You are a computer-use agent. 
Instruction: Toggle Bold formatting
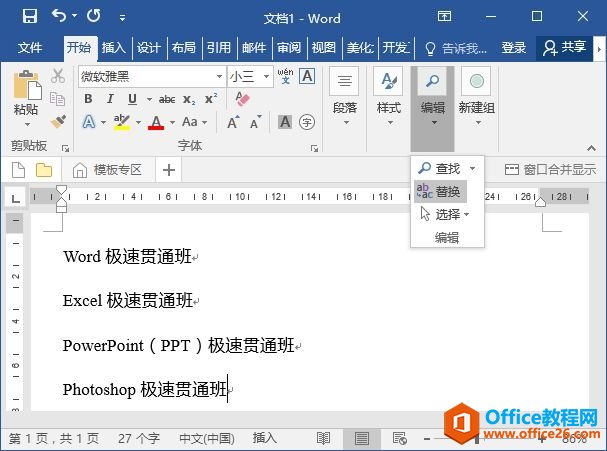tap(88, 99)
